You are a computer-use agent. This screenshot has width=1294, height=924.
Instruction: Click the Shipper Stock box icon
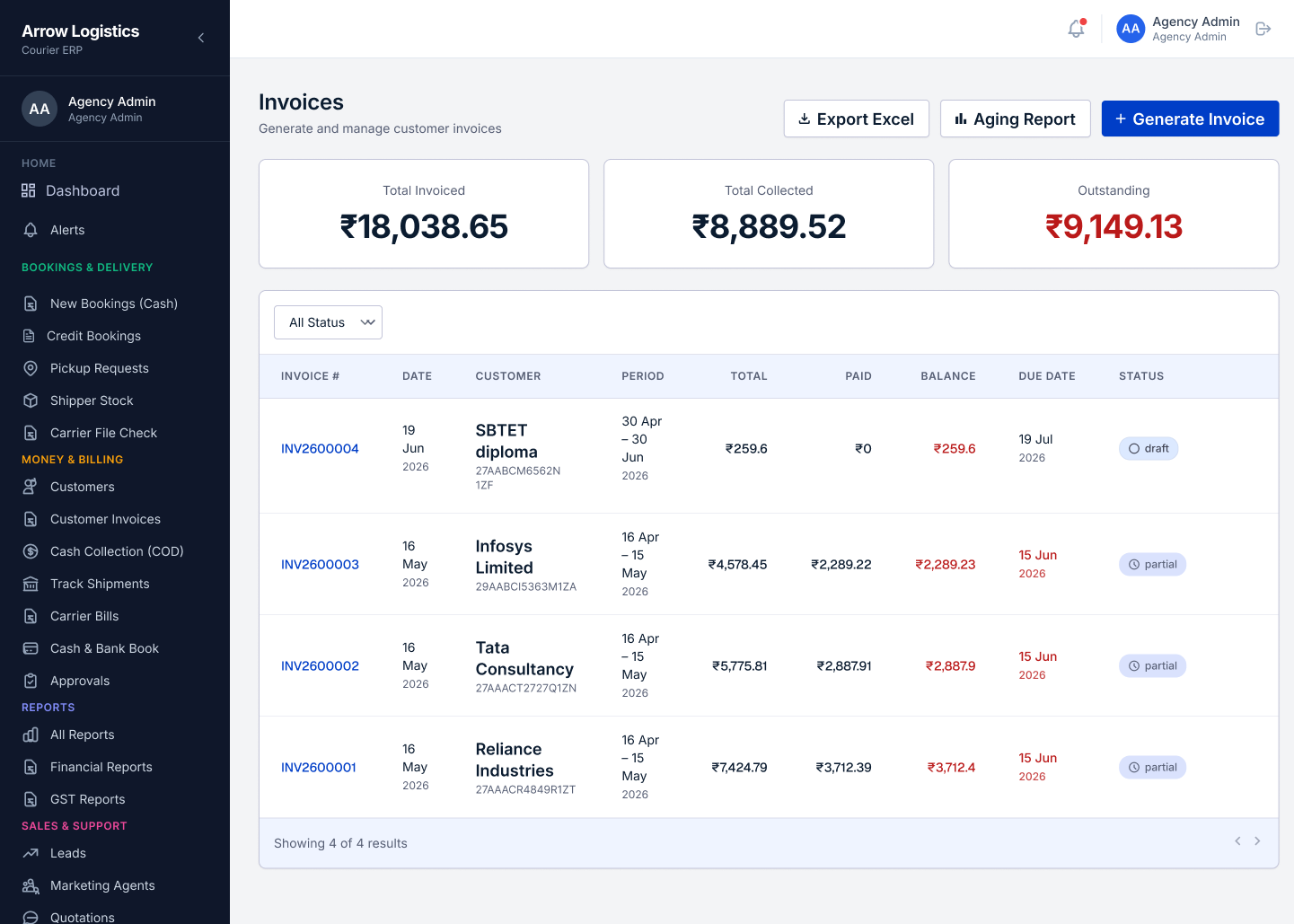(x=31, y=400)
